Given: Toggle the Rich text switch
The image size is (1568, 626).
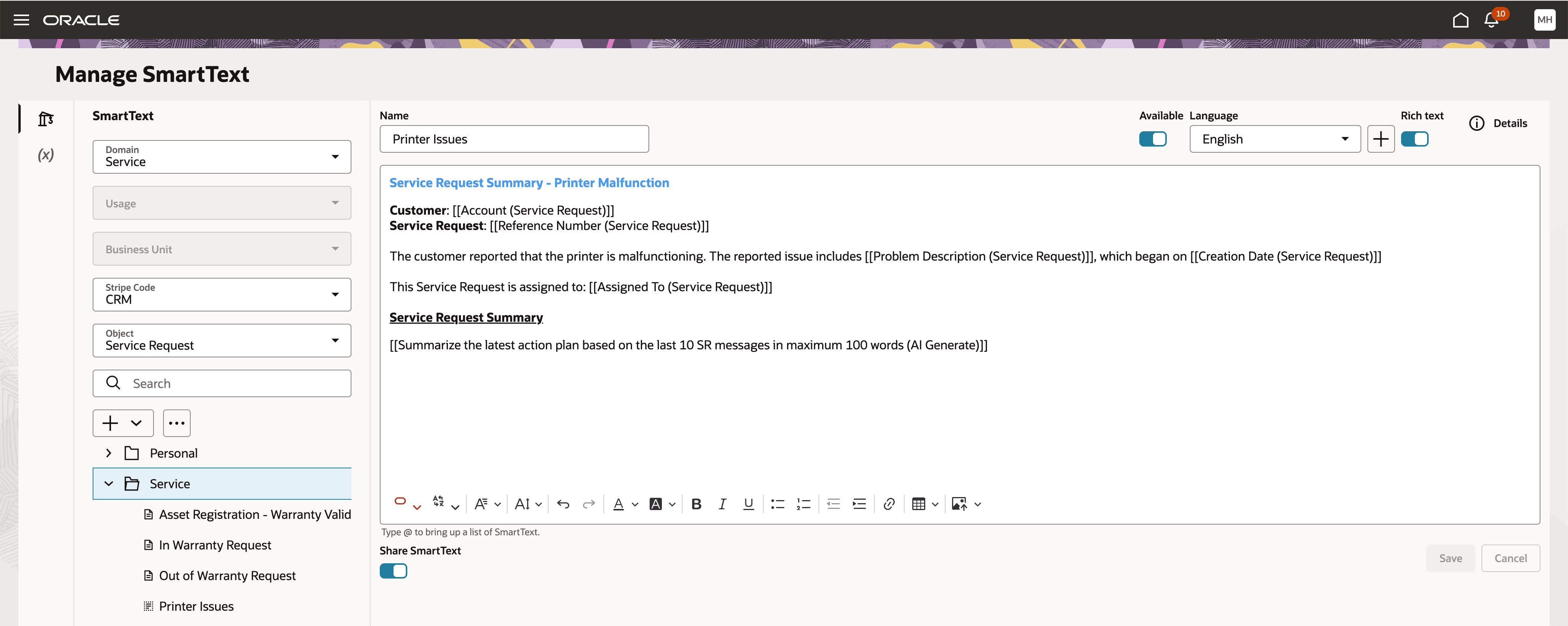Looking at the screenshot, I should tap(1414, 139).
